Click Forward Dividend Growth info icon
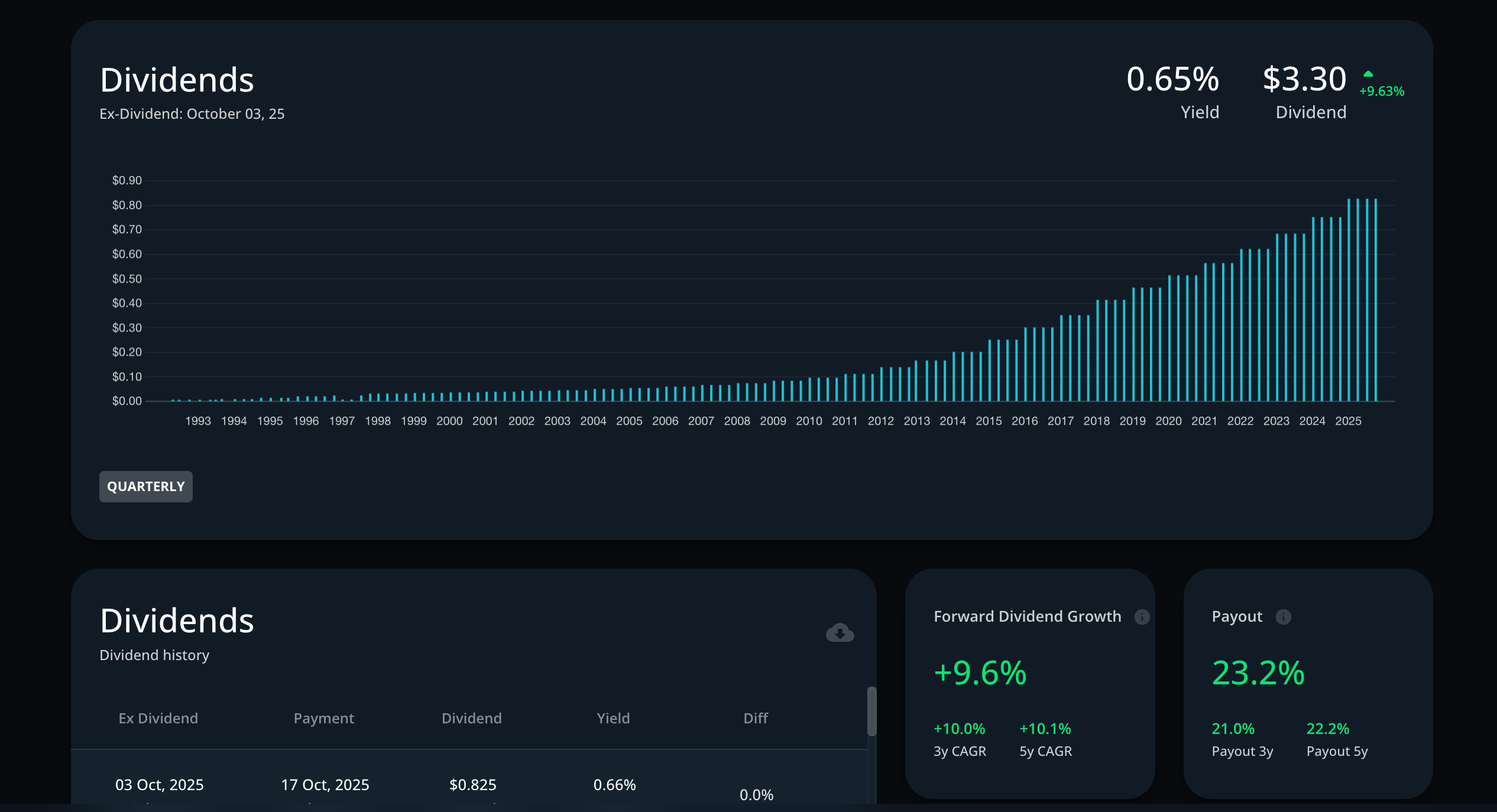1497x812 pixels. [1142, 617]
